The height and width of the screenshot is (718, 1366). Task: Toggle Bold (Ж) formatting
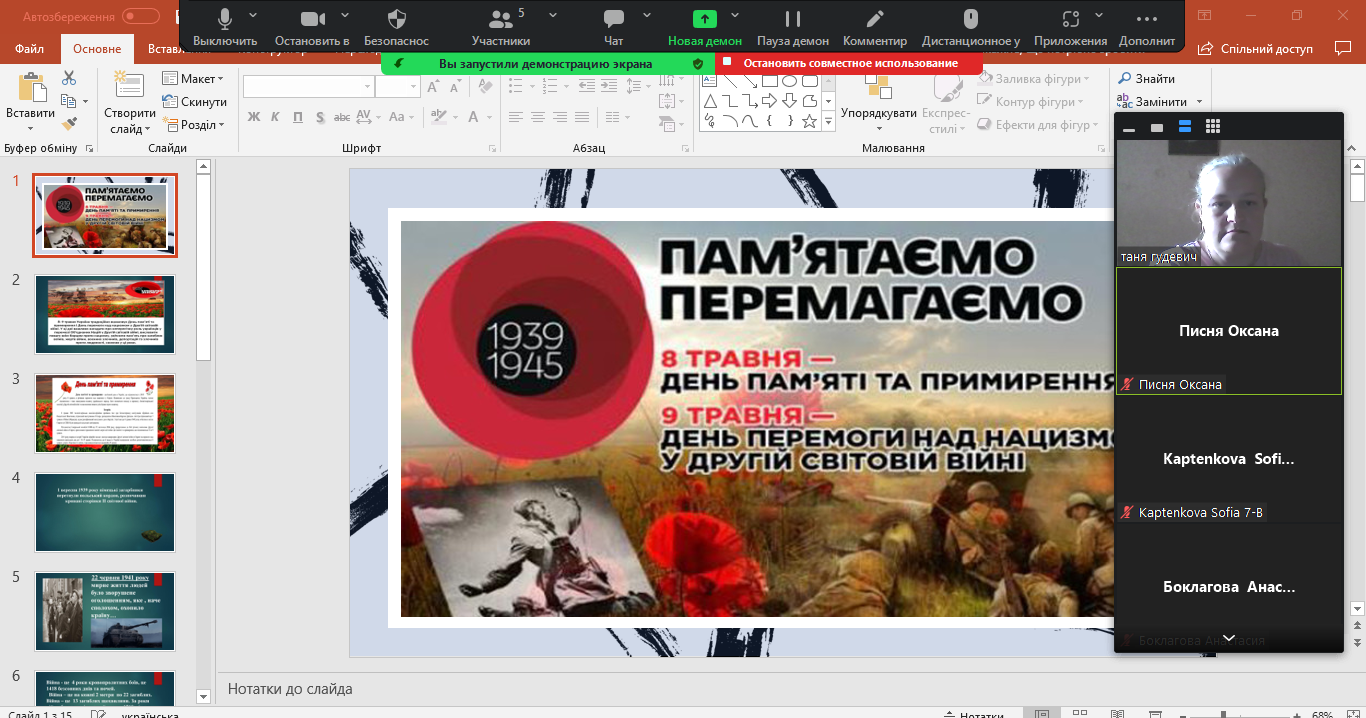[x=254, y=117]
